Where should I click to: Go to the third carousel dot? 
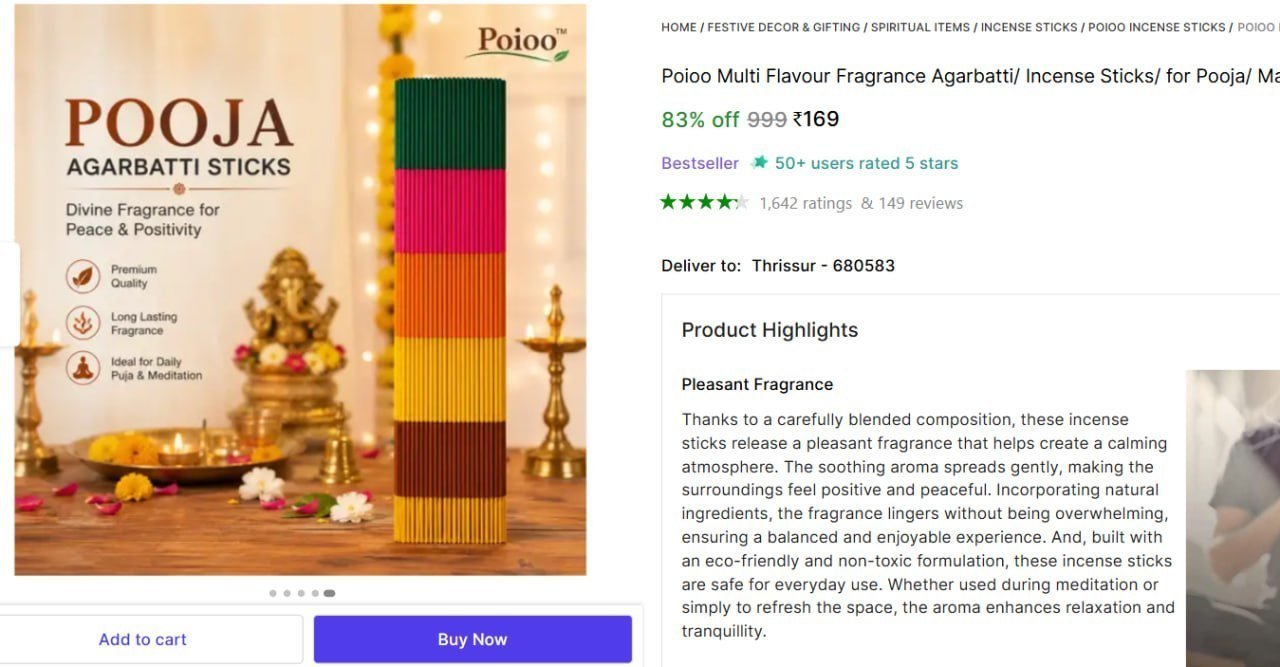point(301,593)
